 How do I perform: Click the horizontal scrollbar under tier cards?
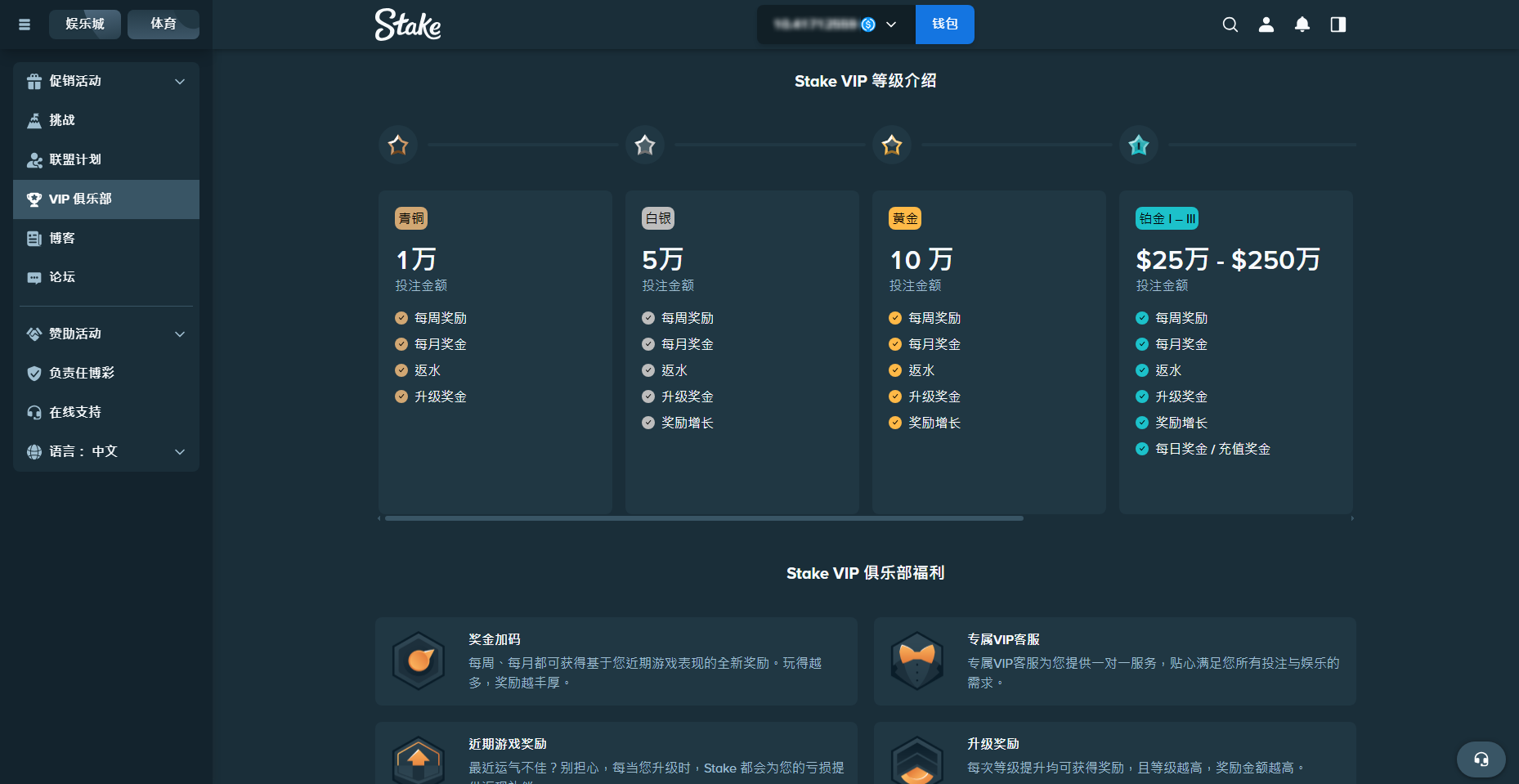click(x=704, y=518)
